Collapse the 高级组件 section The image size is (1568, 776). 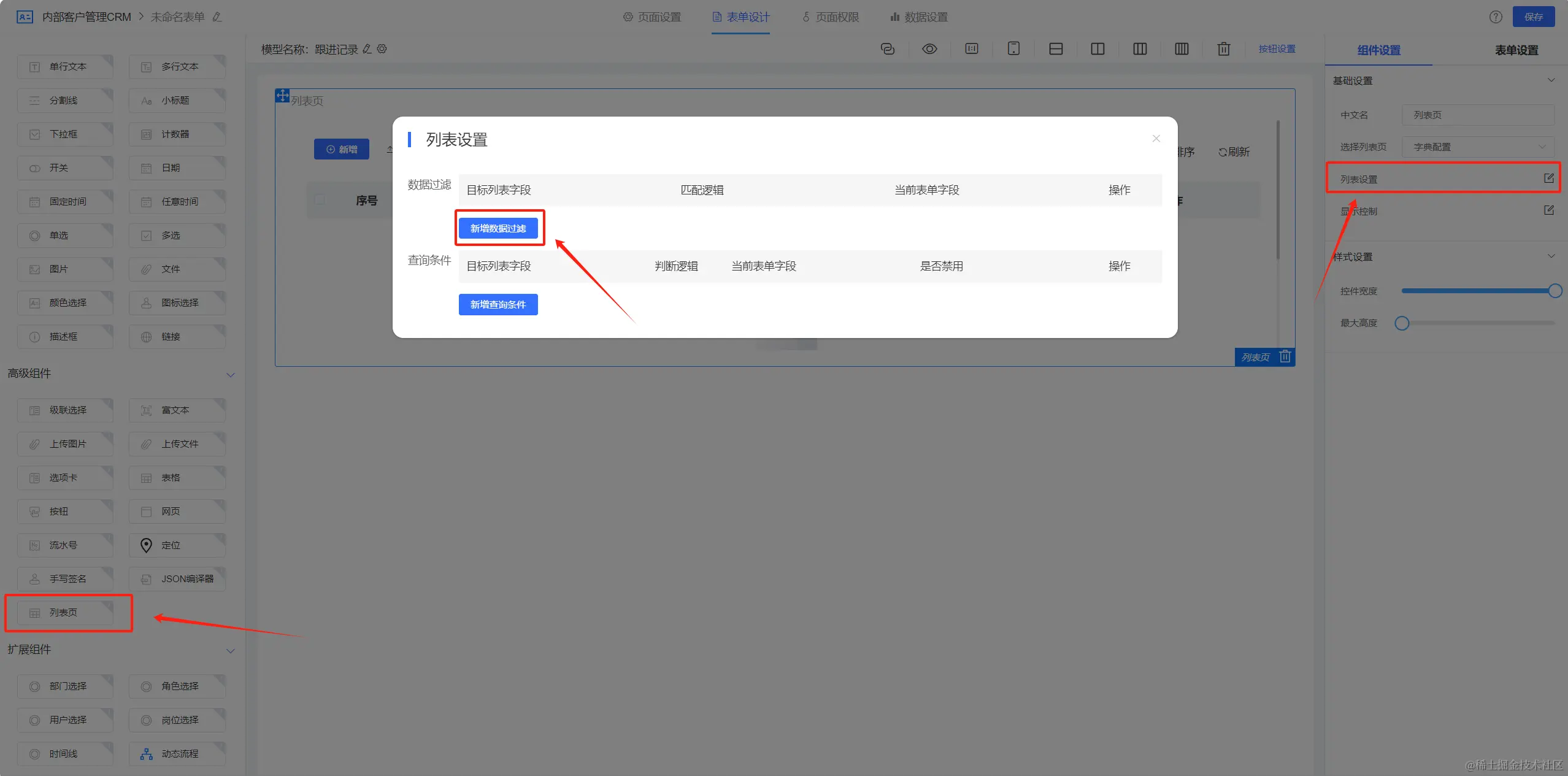(x=231, y=374)
